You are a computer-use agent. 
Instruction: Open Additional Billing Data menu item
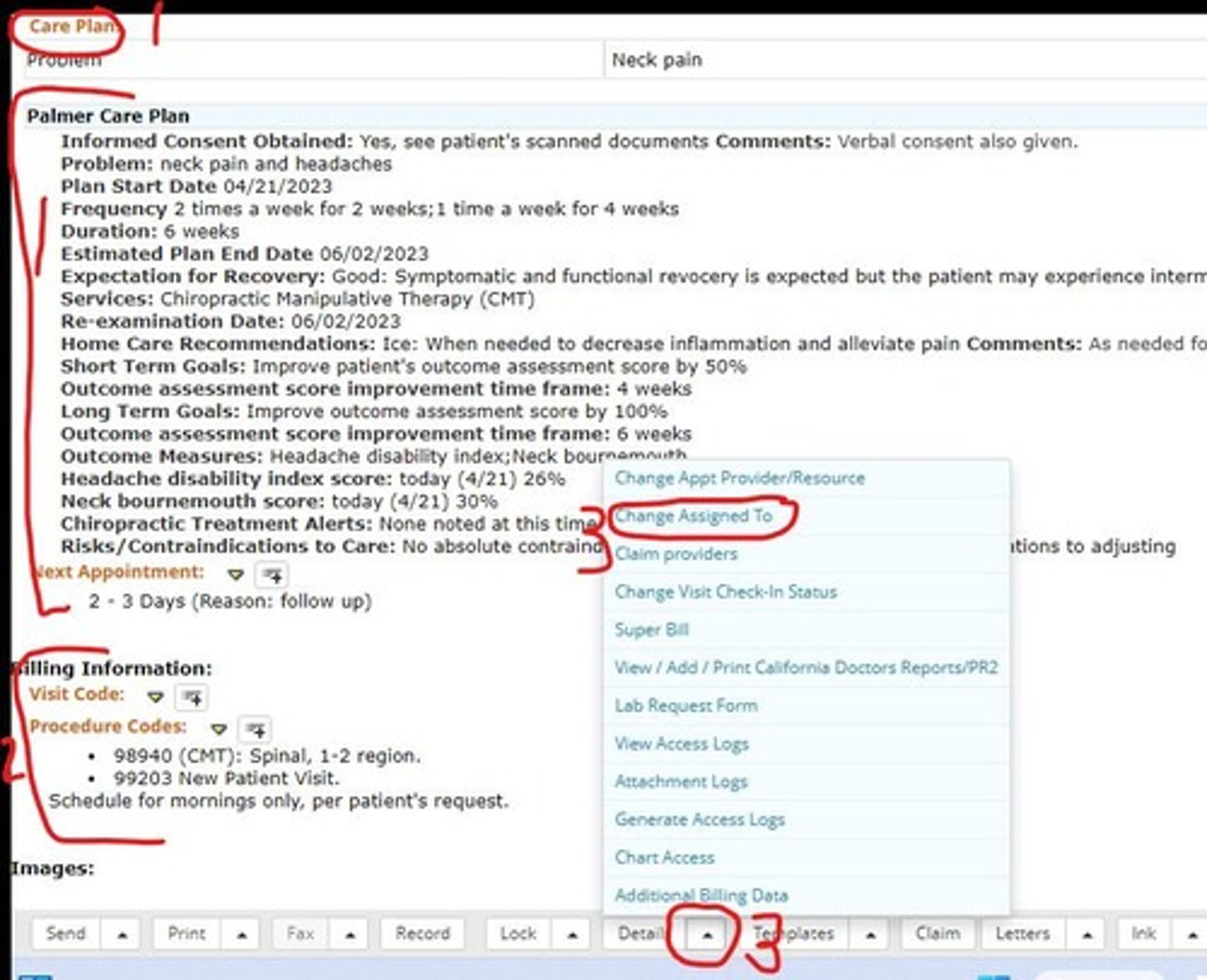point(701,895)
